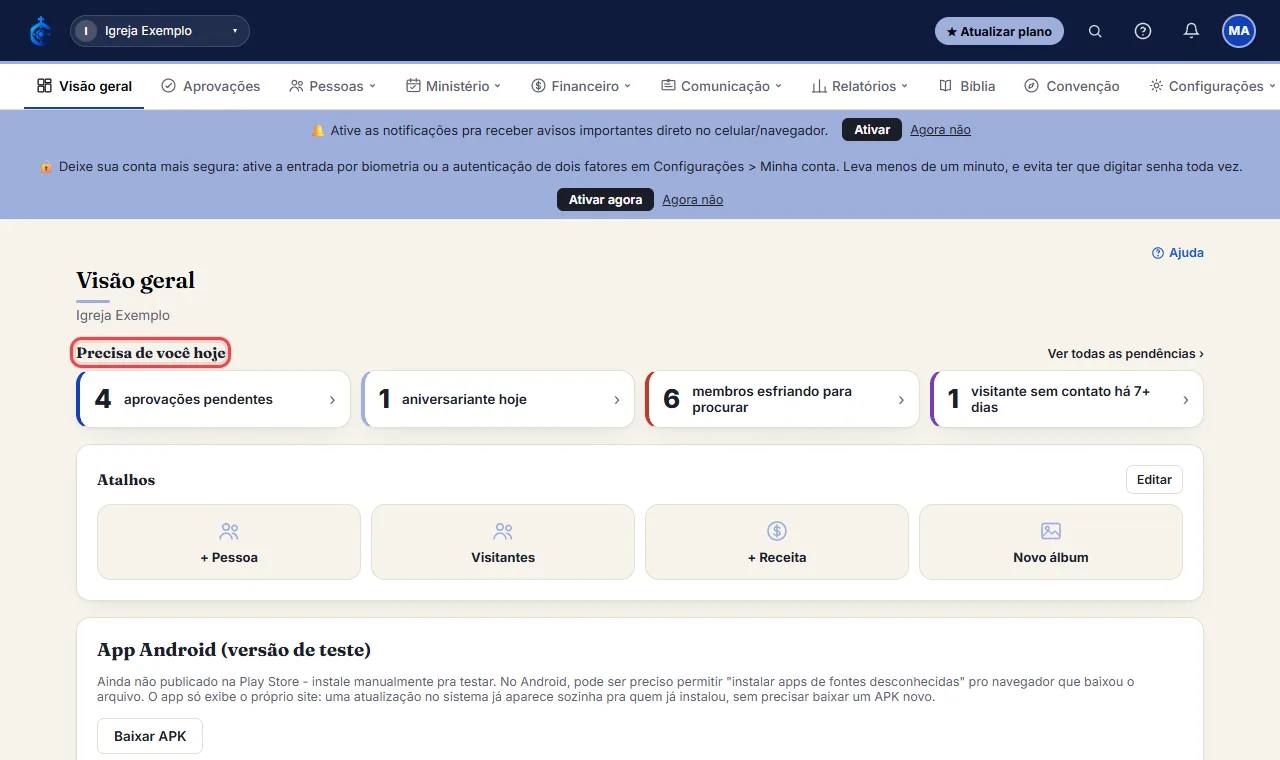Click the Baixar APK button
1280x760 pixels.
click(x=150, y=736)
